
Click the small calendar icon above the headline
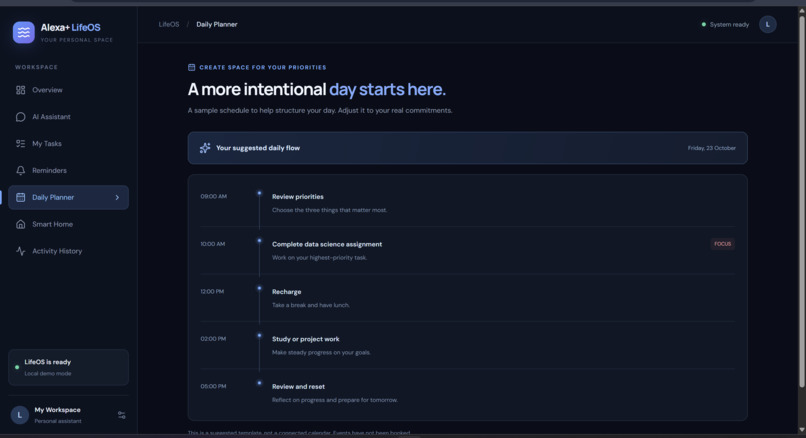191,67
